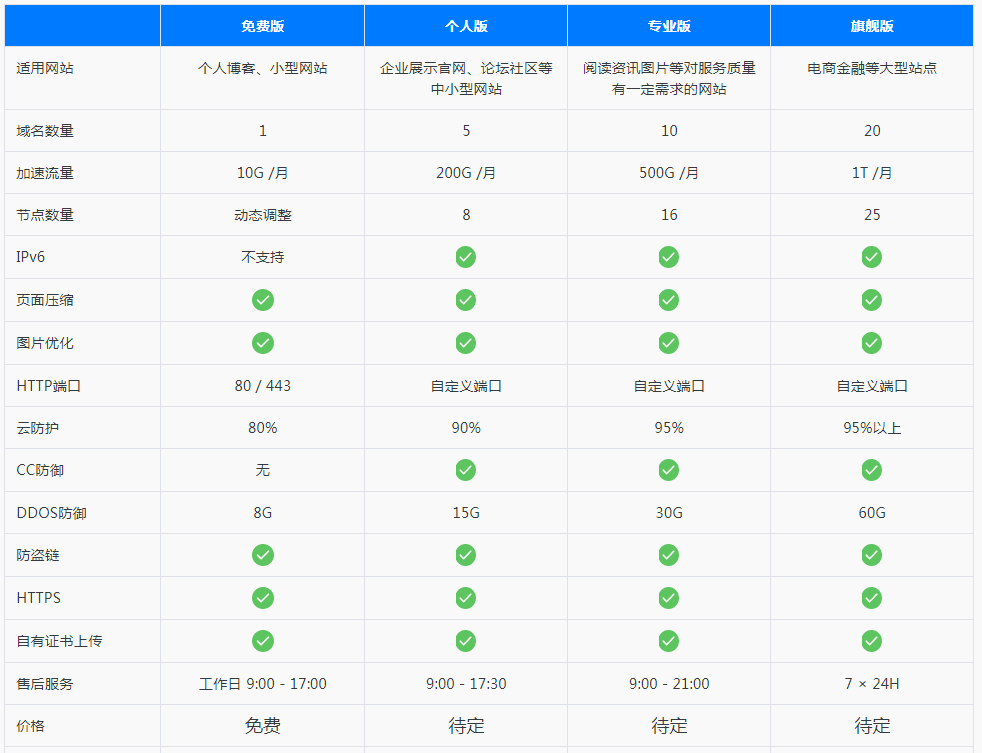Click the 图片优化 checkmark under 个人版
982x753 pixels.
[x=465, y=343]
